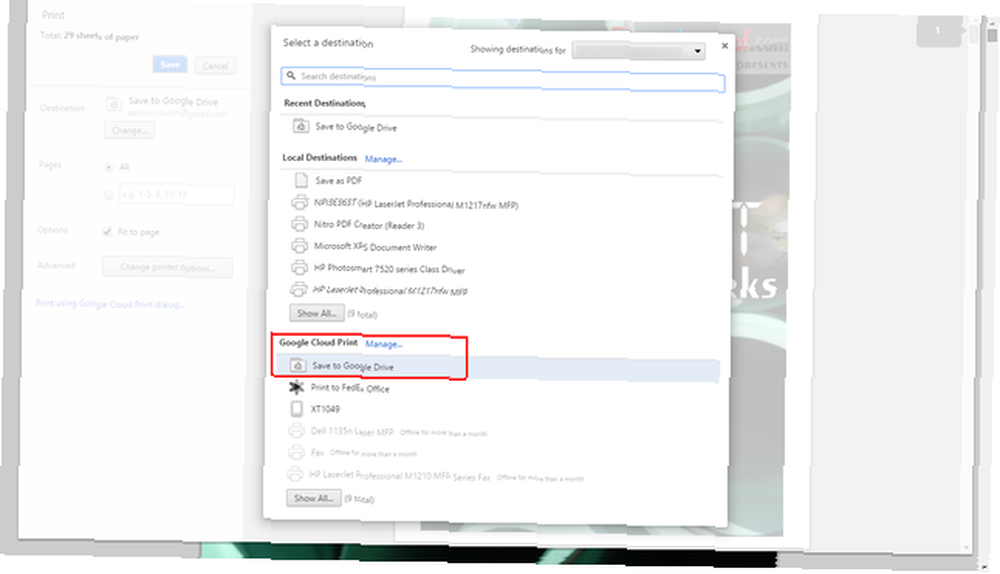Focus the Search destinations field

point(503,78)
